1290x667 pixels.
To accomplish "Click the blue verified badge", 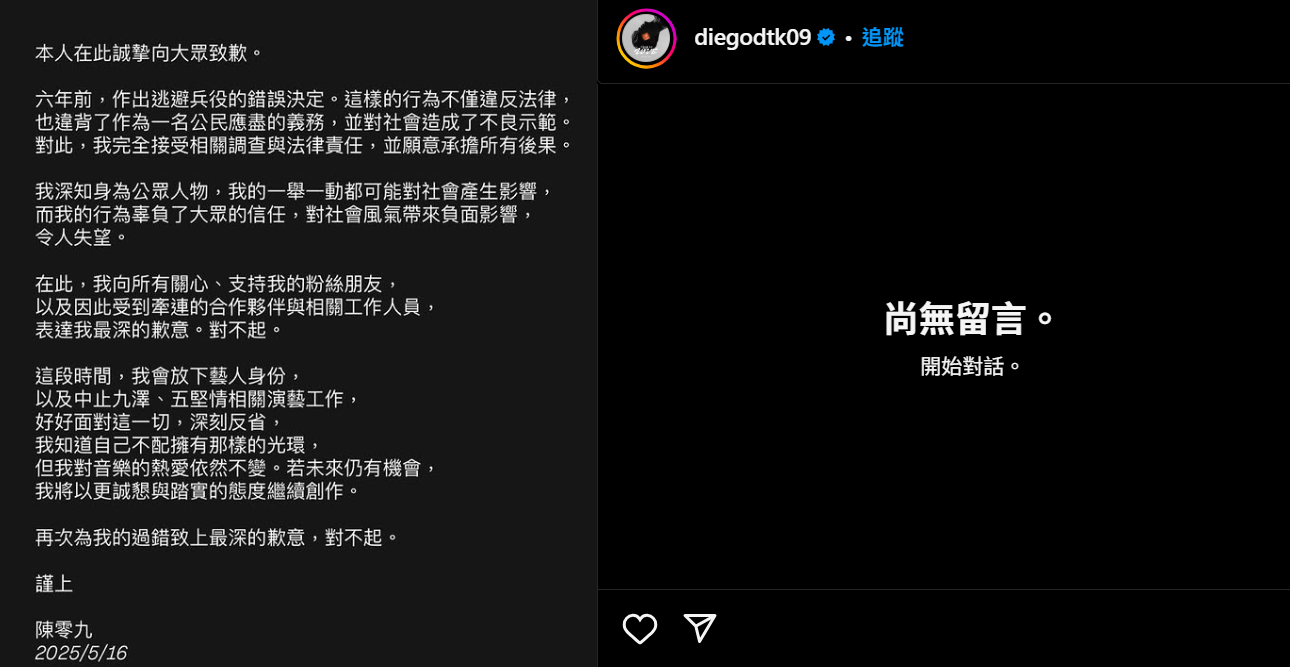I will (826, 38).
